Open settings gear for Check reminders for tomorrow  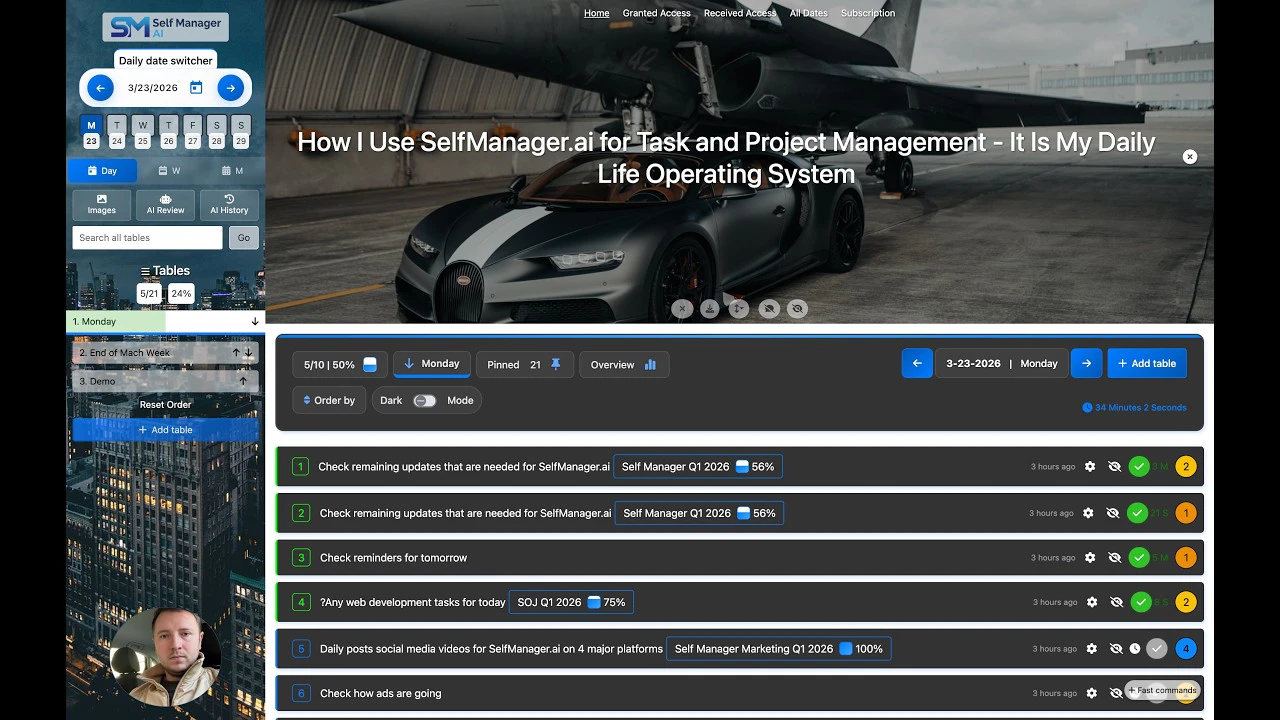(x=1090, y=558)
